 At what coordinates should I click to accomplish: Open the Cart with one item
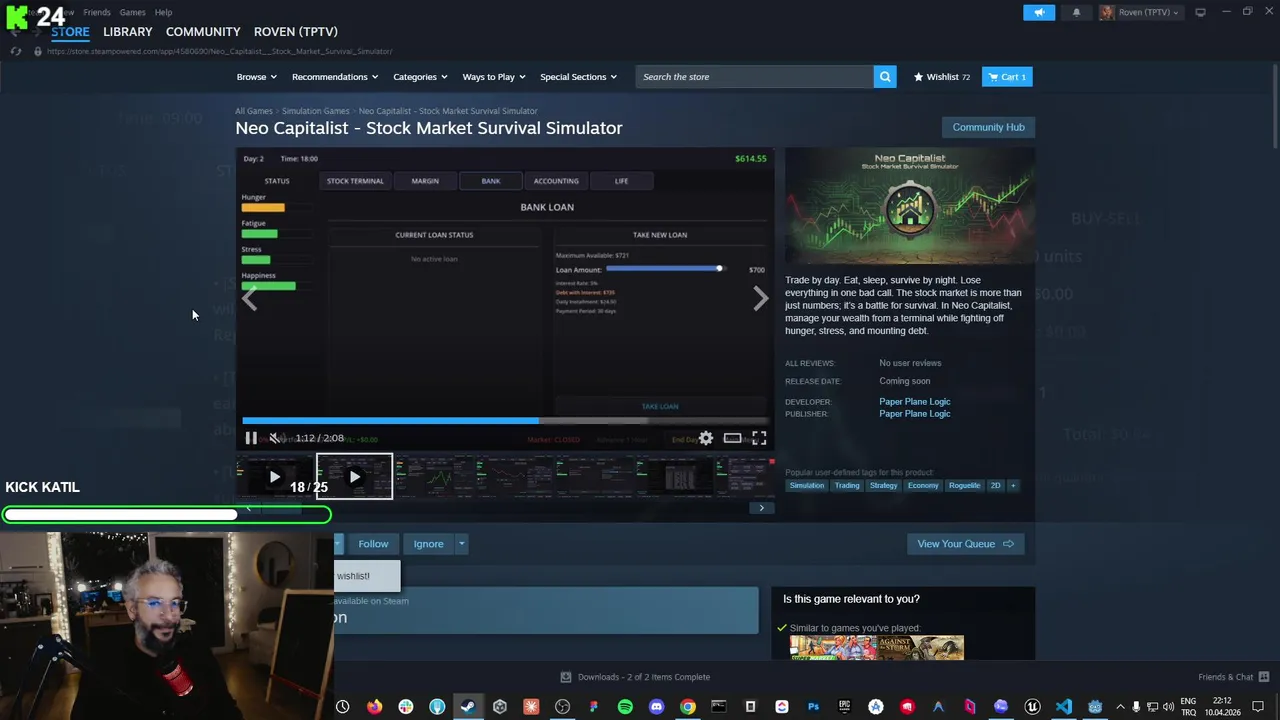[1007, 77]
